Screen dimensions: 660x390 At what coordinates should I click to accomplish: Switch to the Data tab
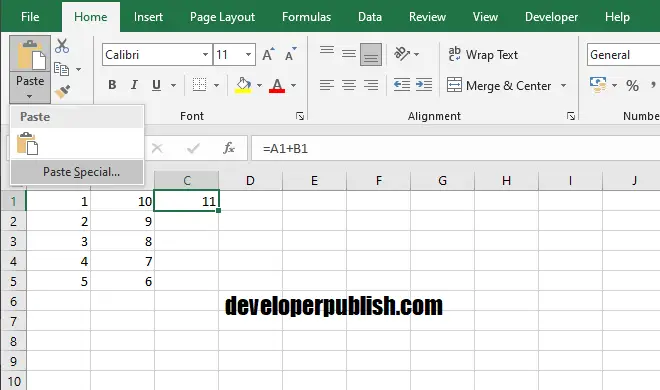[x=370, y=17]
